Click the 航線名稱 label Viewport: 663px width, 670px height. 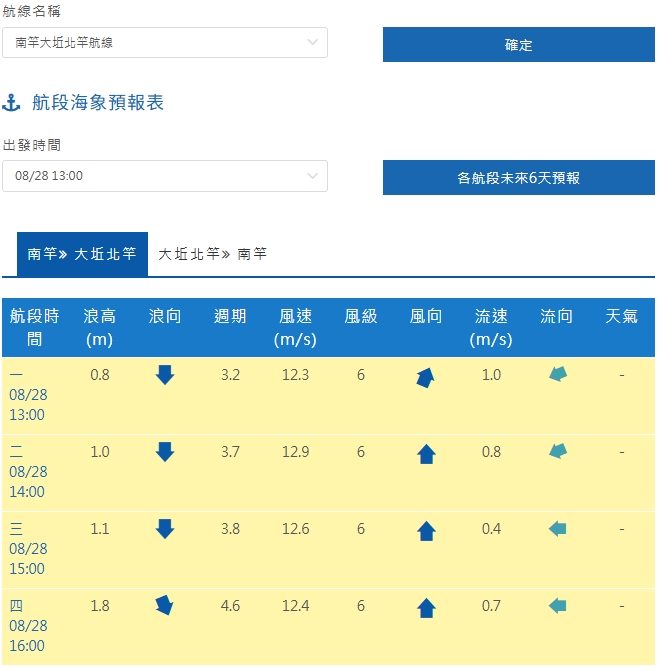coord(32,11)
